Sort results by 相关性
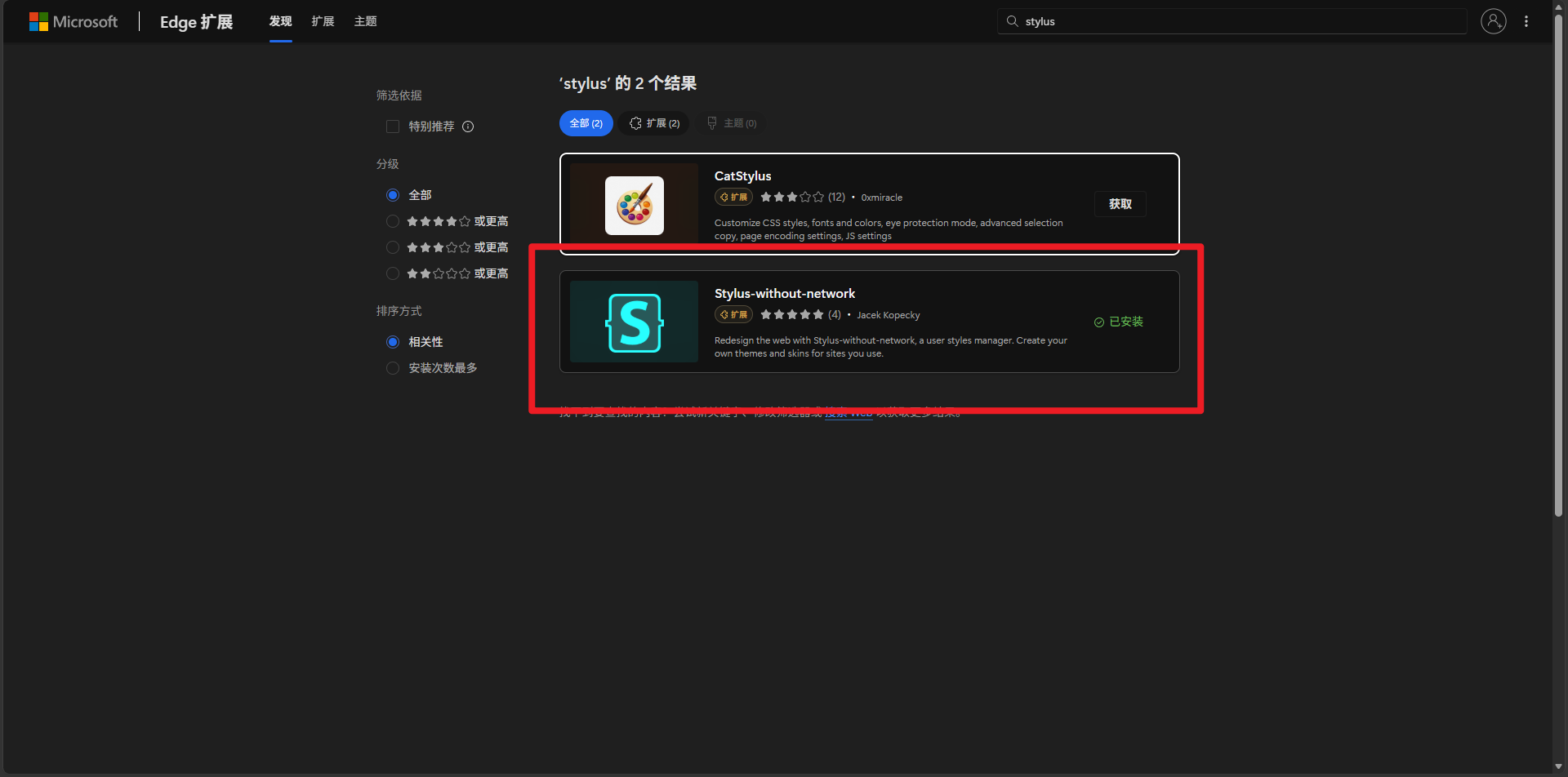Viewport: 1568px width, 777px height. 393,342
